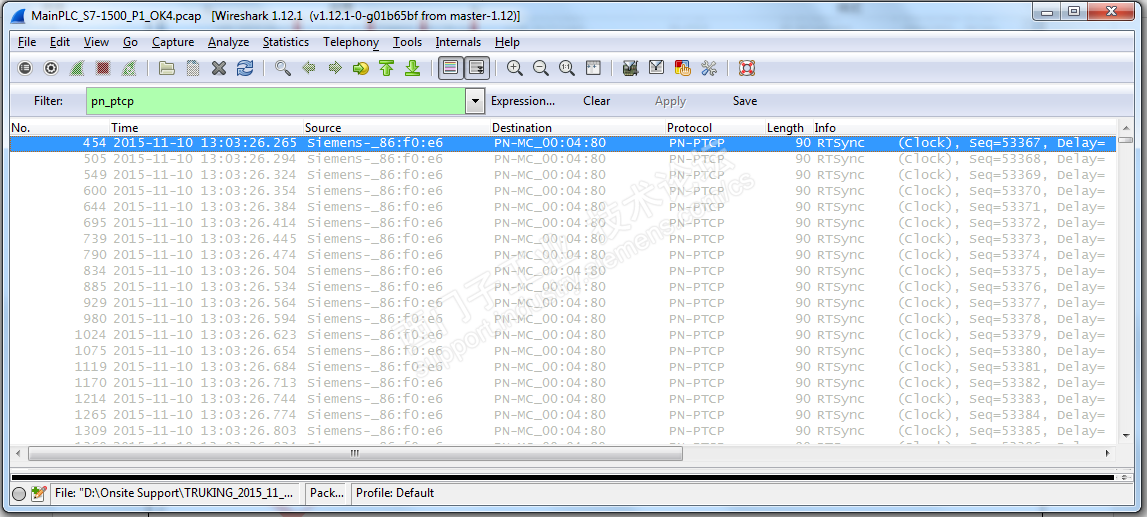
Task: Open help lifebuoy icon
Action: pyautogui.click(x=747, y=68)
